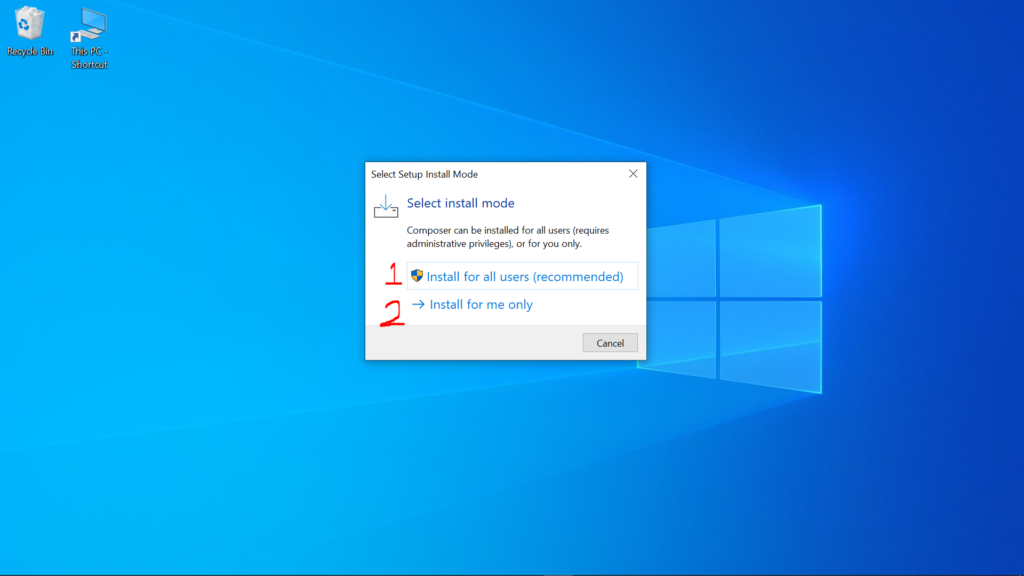Choose Install for all users (recommended)

click(x=522, y=276)
